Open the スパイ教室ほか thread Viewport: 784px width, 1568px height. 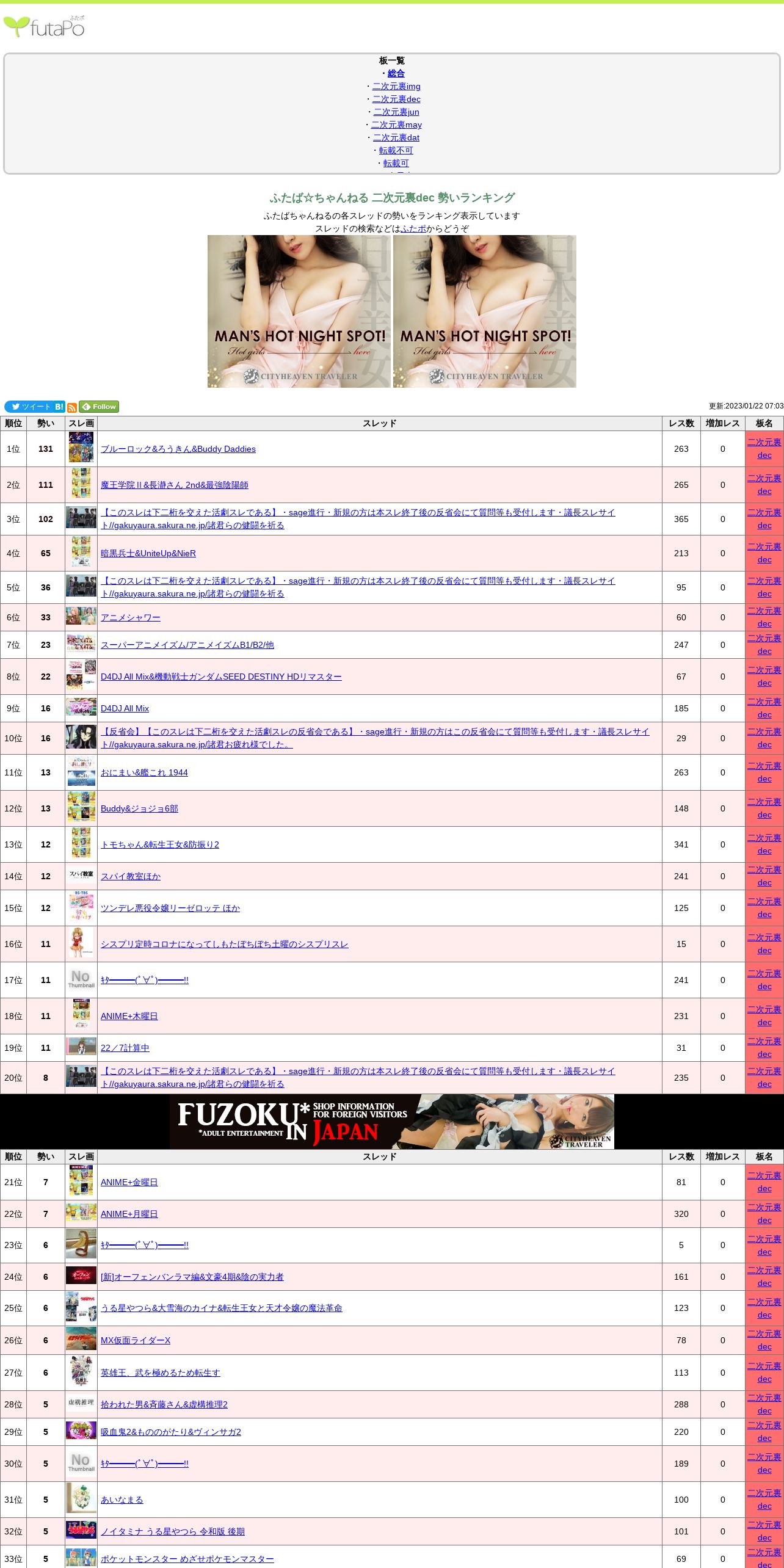[131, 876]
